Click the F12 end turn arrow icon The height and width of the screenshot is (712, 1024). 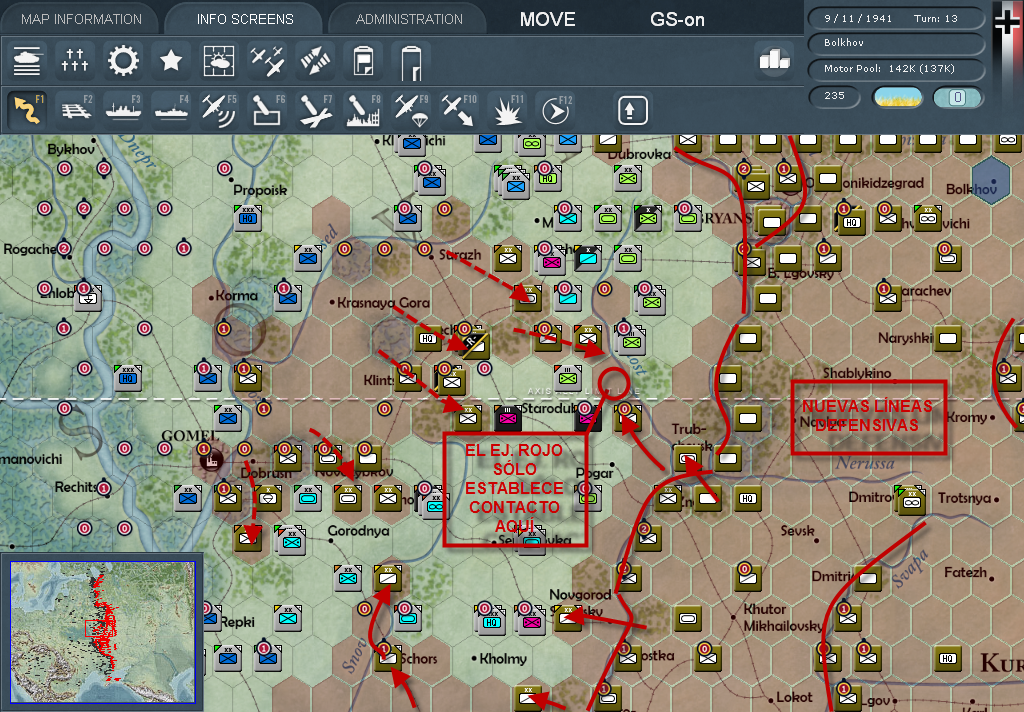pyautogui.click(x=556, y=109)
